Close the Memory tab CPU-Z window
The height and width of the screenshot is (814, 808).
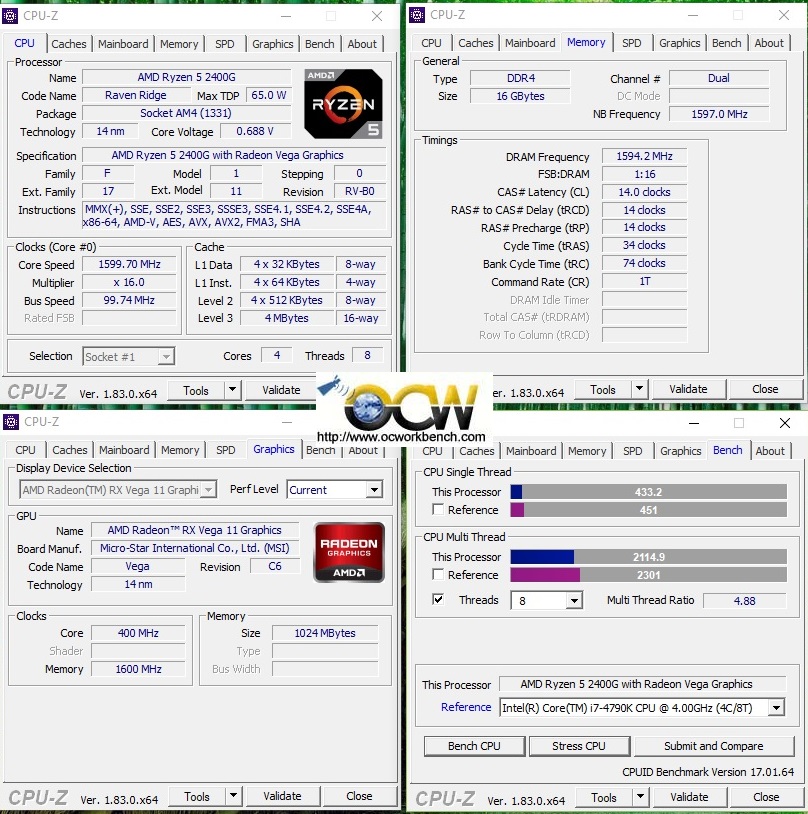pyautogui.click(x=784, y=15)
